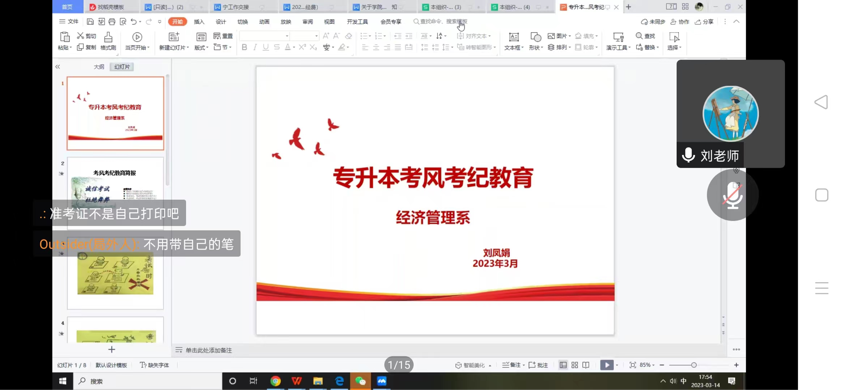Switch to the 大纲 outline tab
Screen dimensions: 846x390
coord(99,67)
